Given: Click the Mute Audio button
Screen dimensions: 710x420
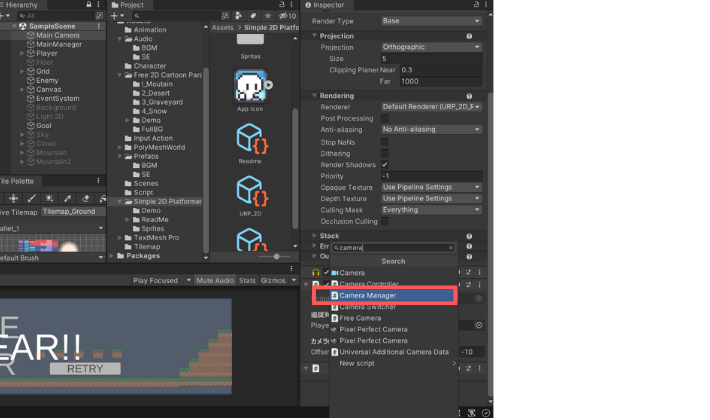Looking at the screenshot, I should [x=215, y=281].
